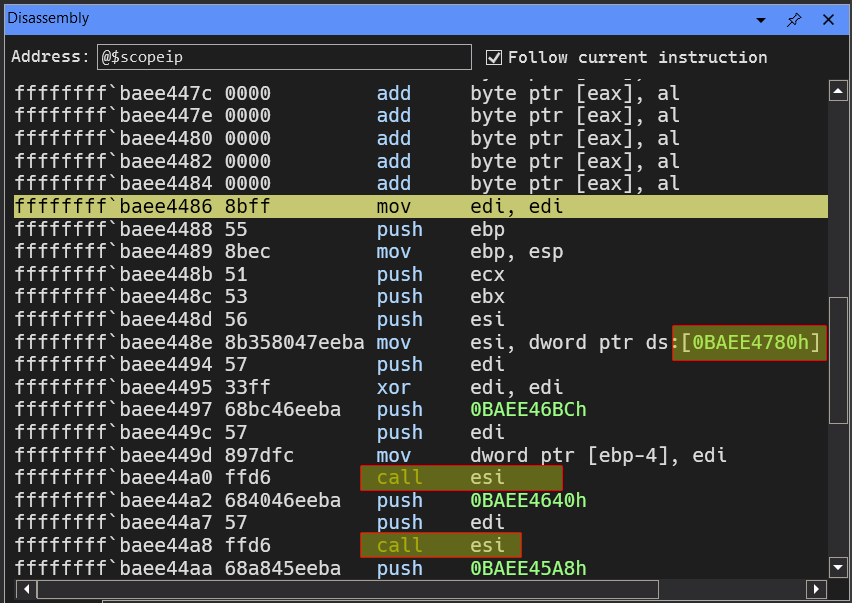This screenshot has width=852, height=603.
Task: Toggle the Follow current instruction checkbox
Action: [x=494, y=57]
